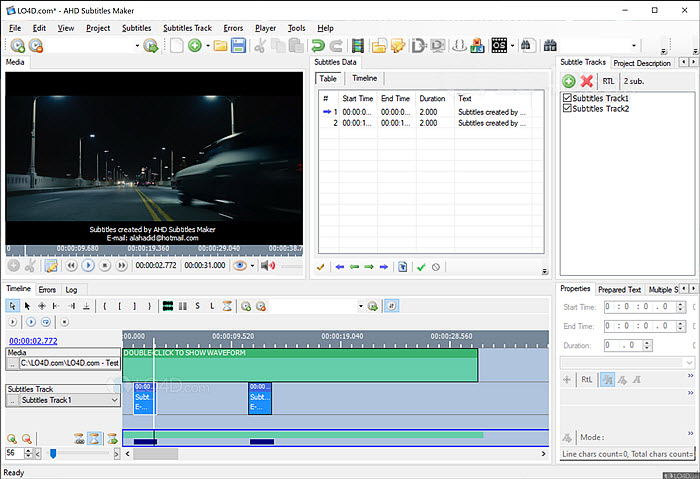Click the red X delete subtitles track icon
Screen dimensions: 700x479
point(587,81)
